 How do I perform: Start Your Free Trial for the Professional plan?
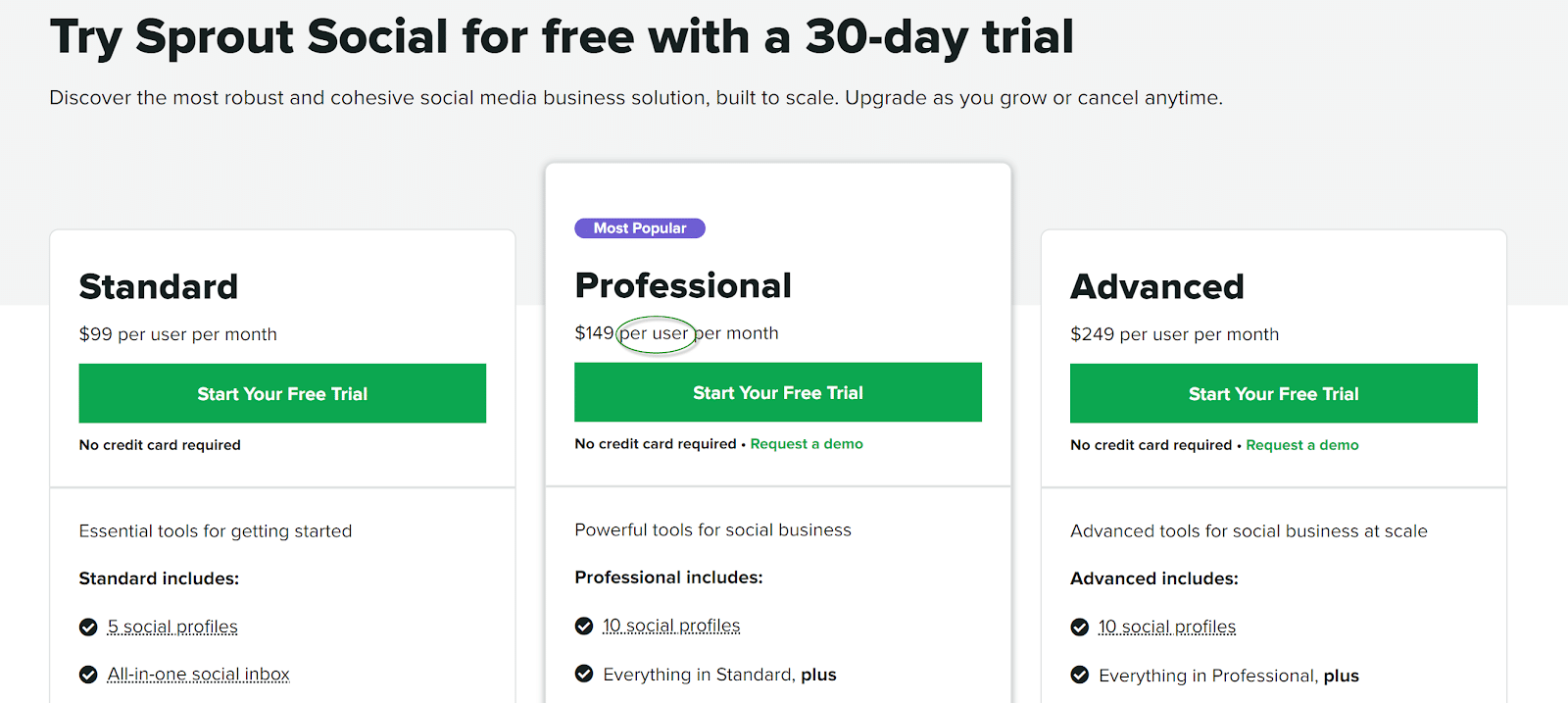click(x=777, y=392)
